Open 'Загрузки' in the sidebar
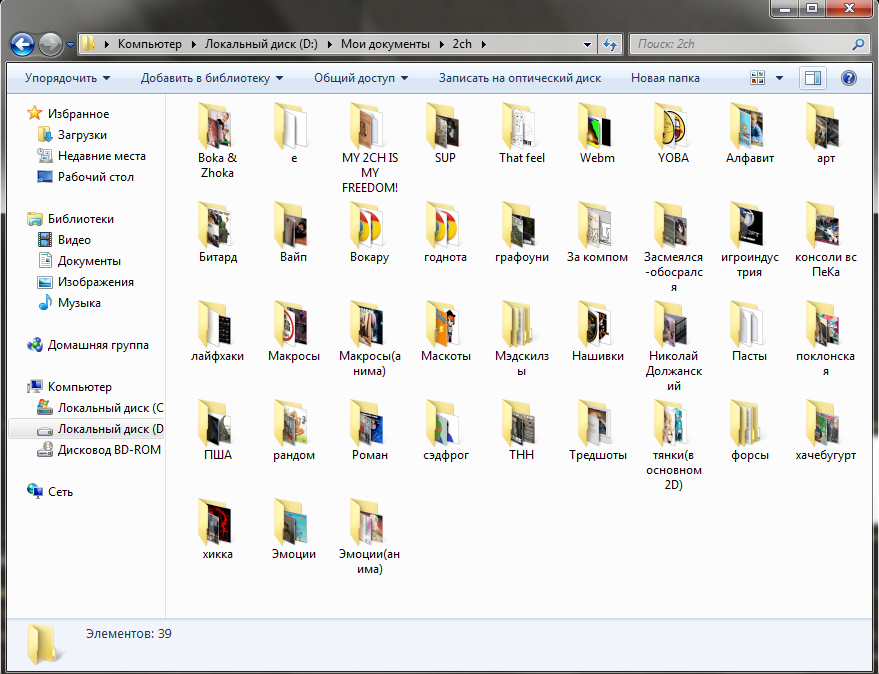The width and height of the screenshot is (879, 674). pos(72,135)
